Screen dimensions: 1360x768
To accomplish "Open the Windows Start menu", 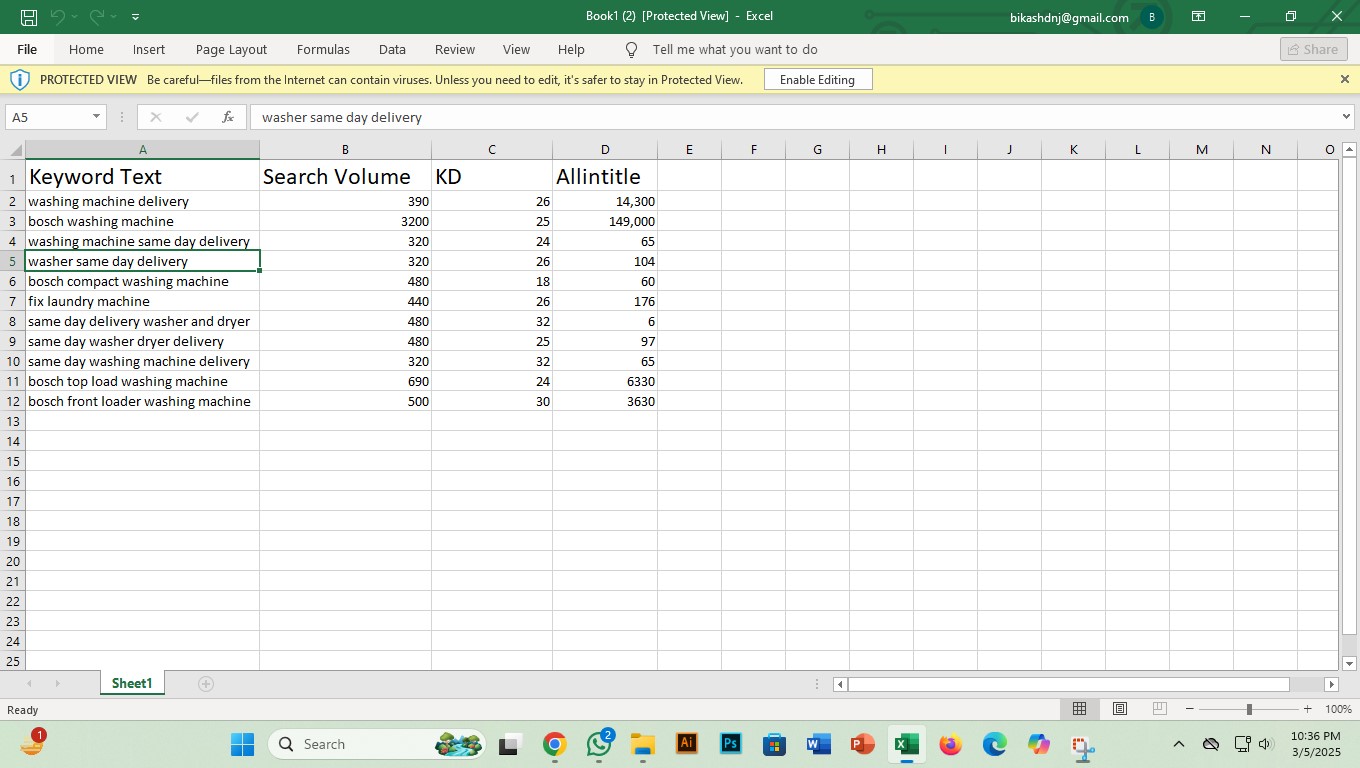I will tap(243, 744).
